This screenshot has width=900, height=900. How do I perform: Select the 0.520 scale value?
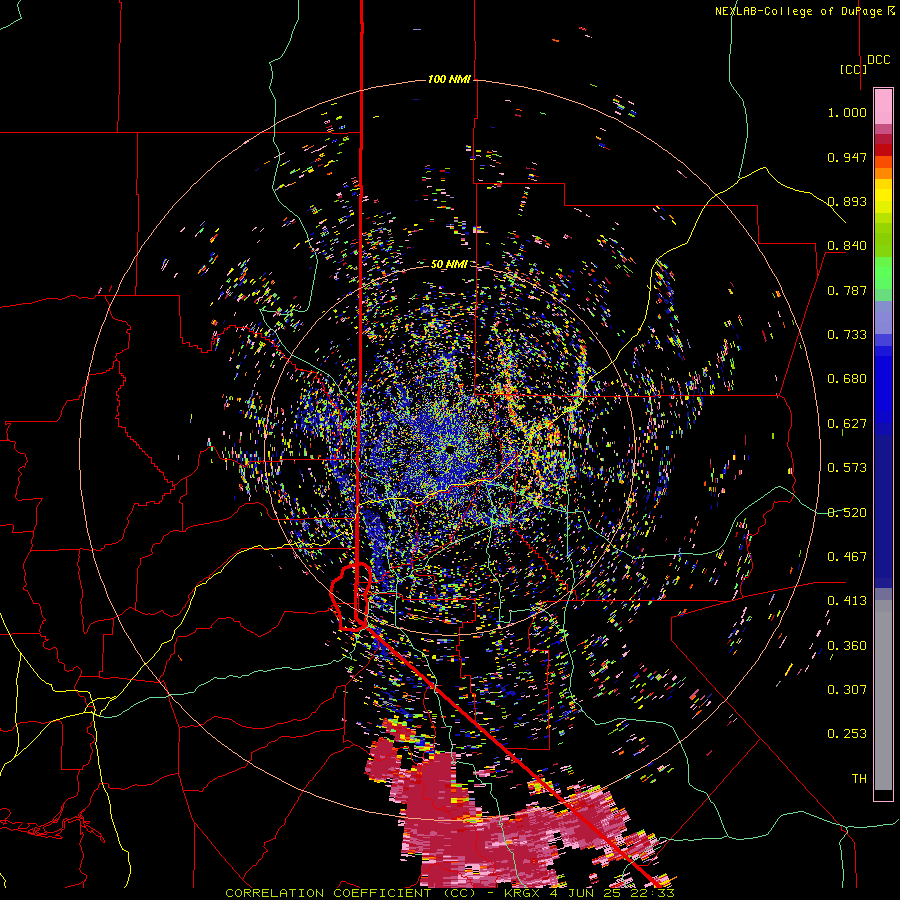(847, 513)
